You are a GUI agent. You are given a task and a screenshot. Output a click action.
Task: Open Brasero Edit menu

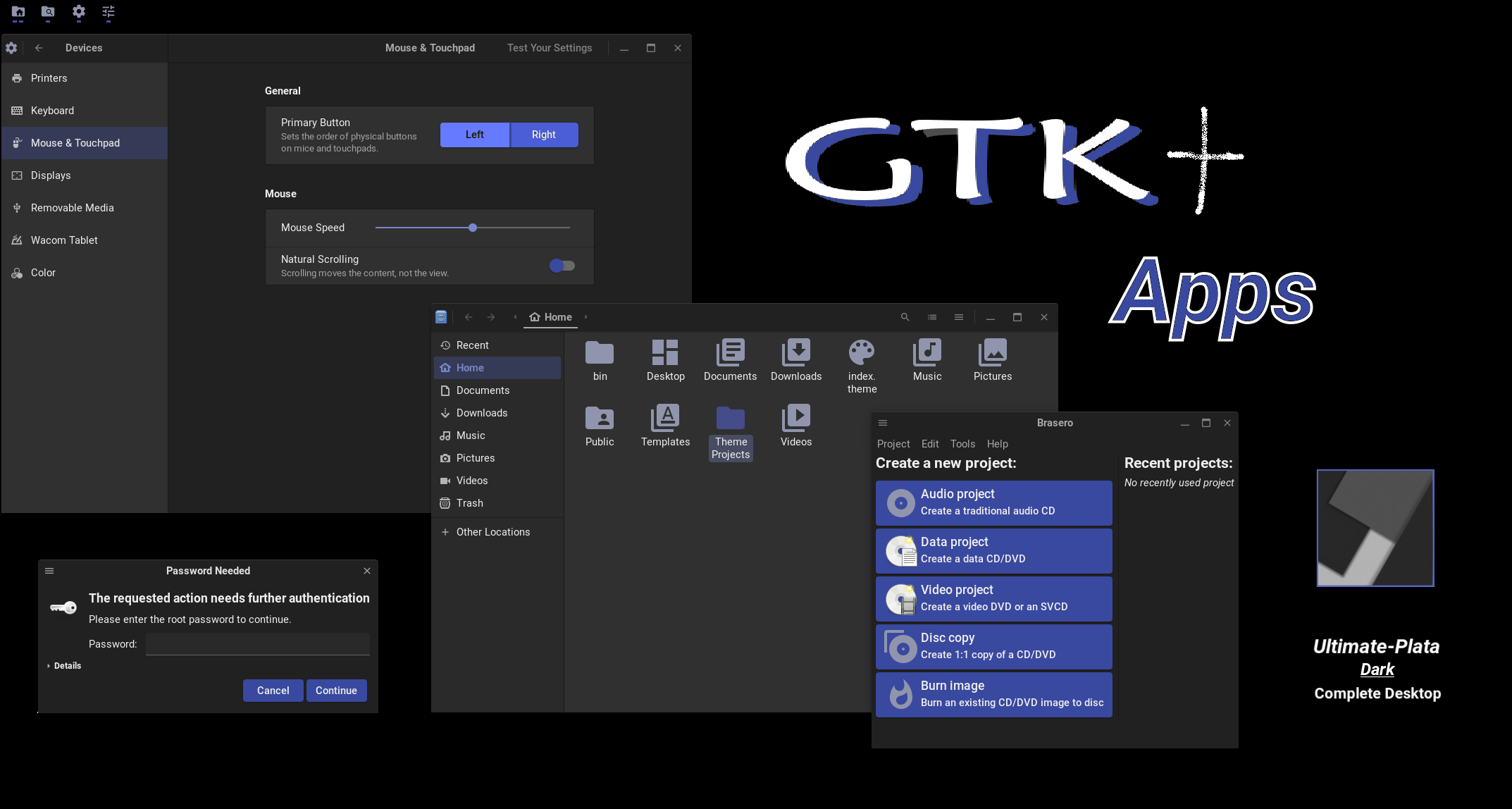click(x=930, y=444)
